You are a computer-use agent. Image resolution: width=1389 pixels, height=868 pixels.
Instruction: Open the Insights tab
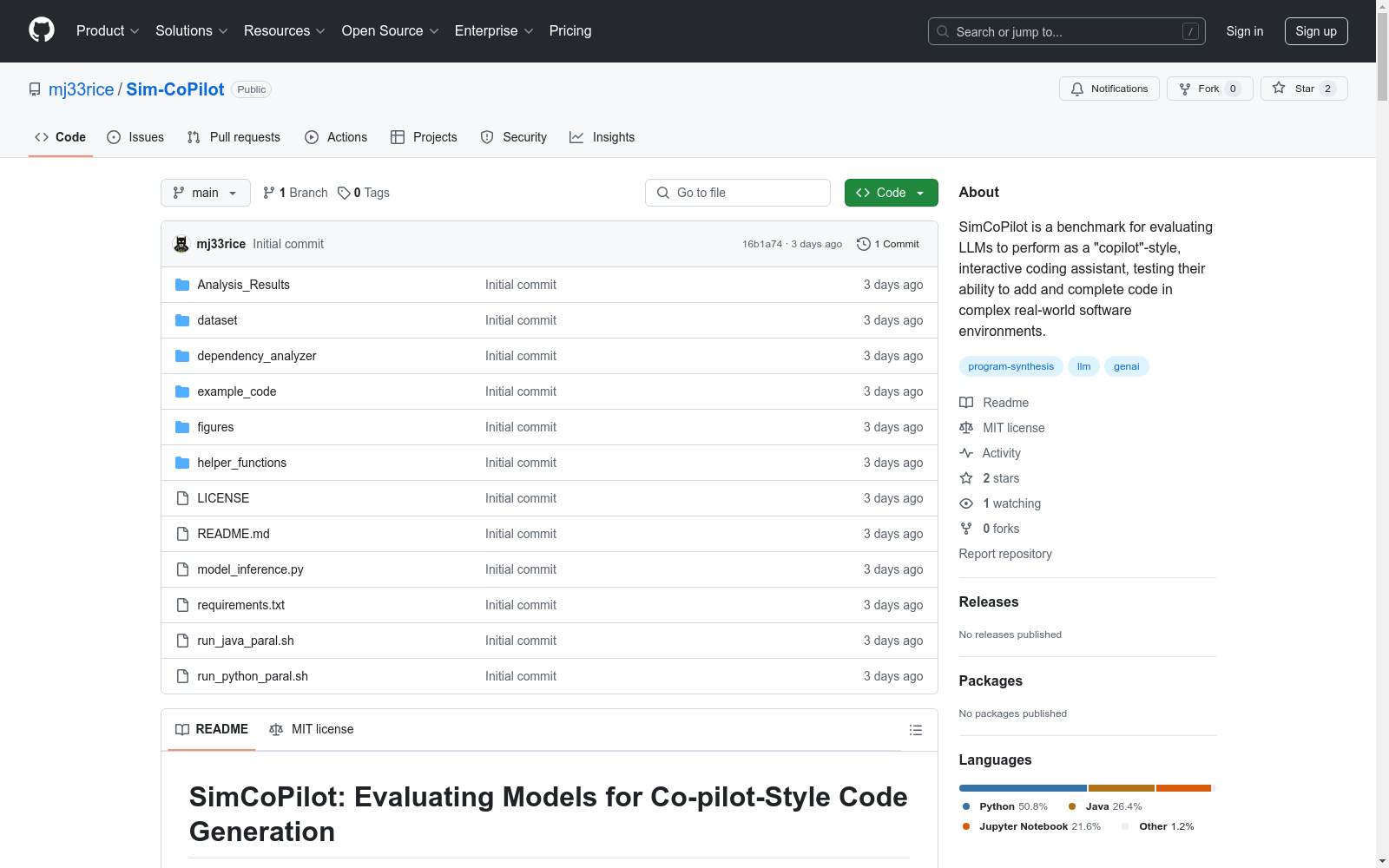pos(602,137)
